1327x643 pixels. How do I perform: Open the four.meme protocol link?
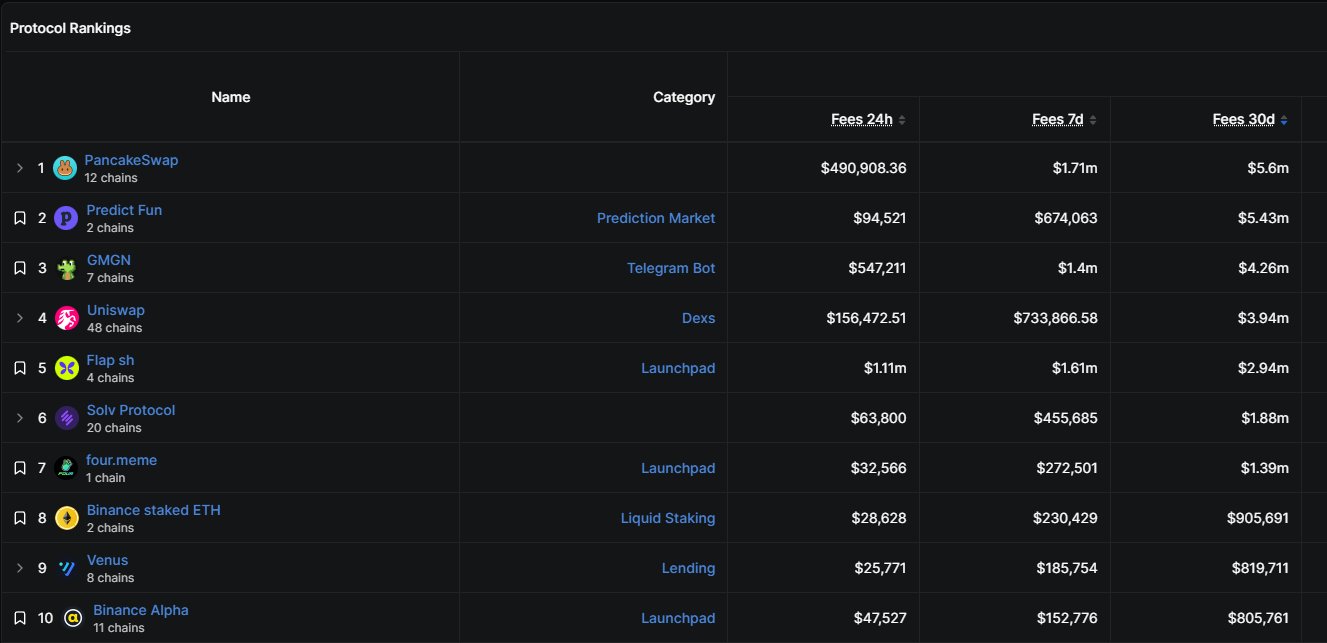[122, 460]
